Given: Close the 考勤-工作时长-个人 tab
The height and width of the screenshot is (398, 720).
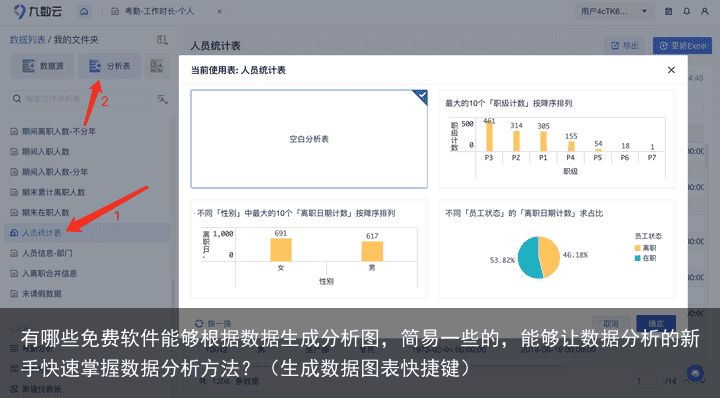Looking at the screenshot, I should [219, 11].
